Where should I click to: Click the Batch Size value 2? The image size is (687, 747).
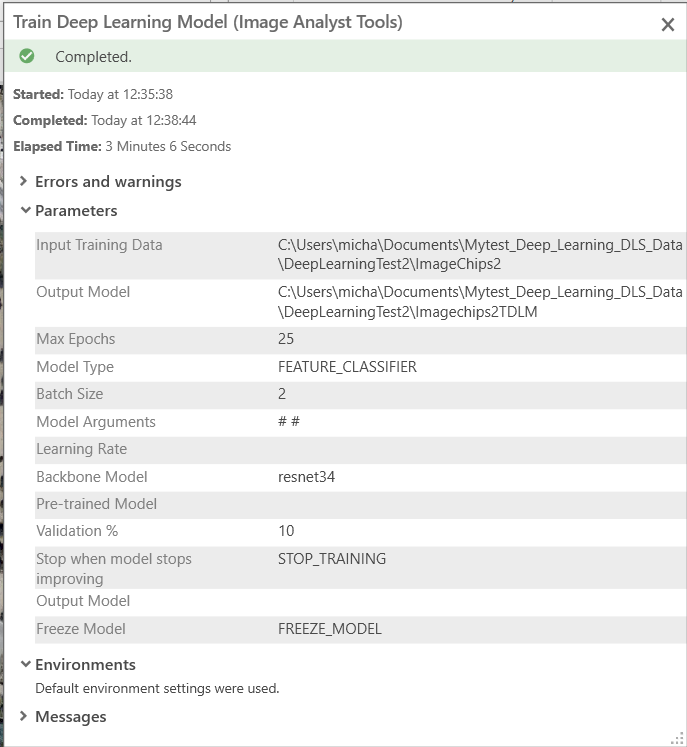tap(282, 394)
